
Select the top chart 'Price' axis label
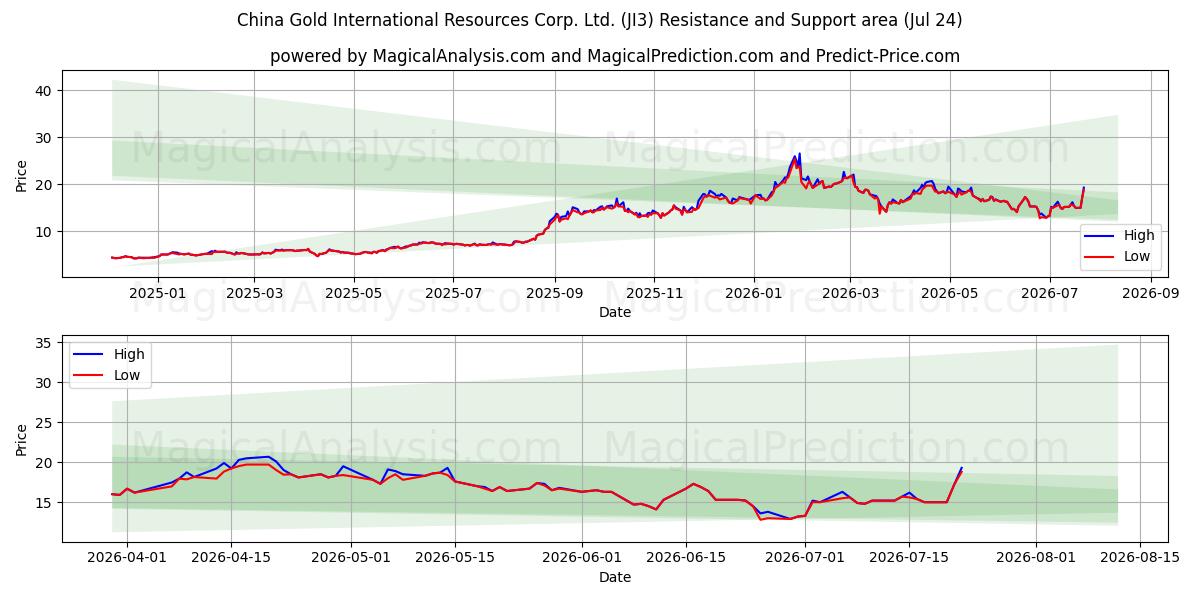tap(22, 174)
